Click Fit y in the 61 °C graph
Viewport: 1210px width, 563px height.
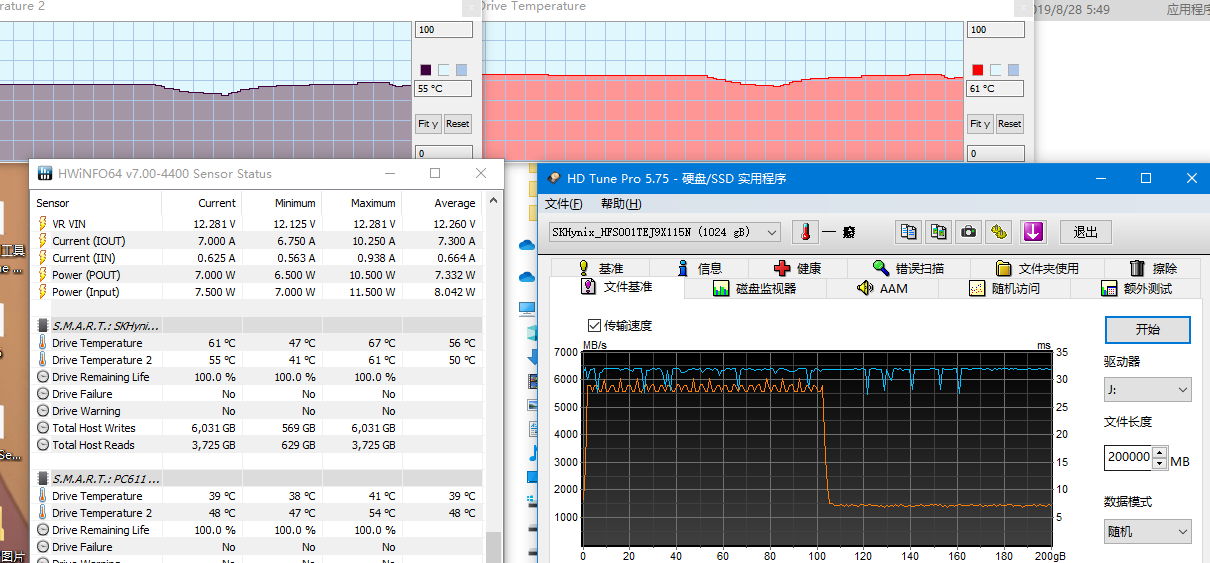coord(980,124)
